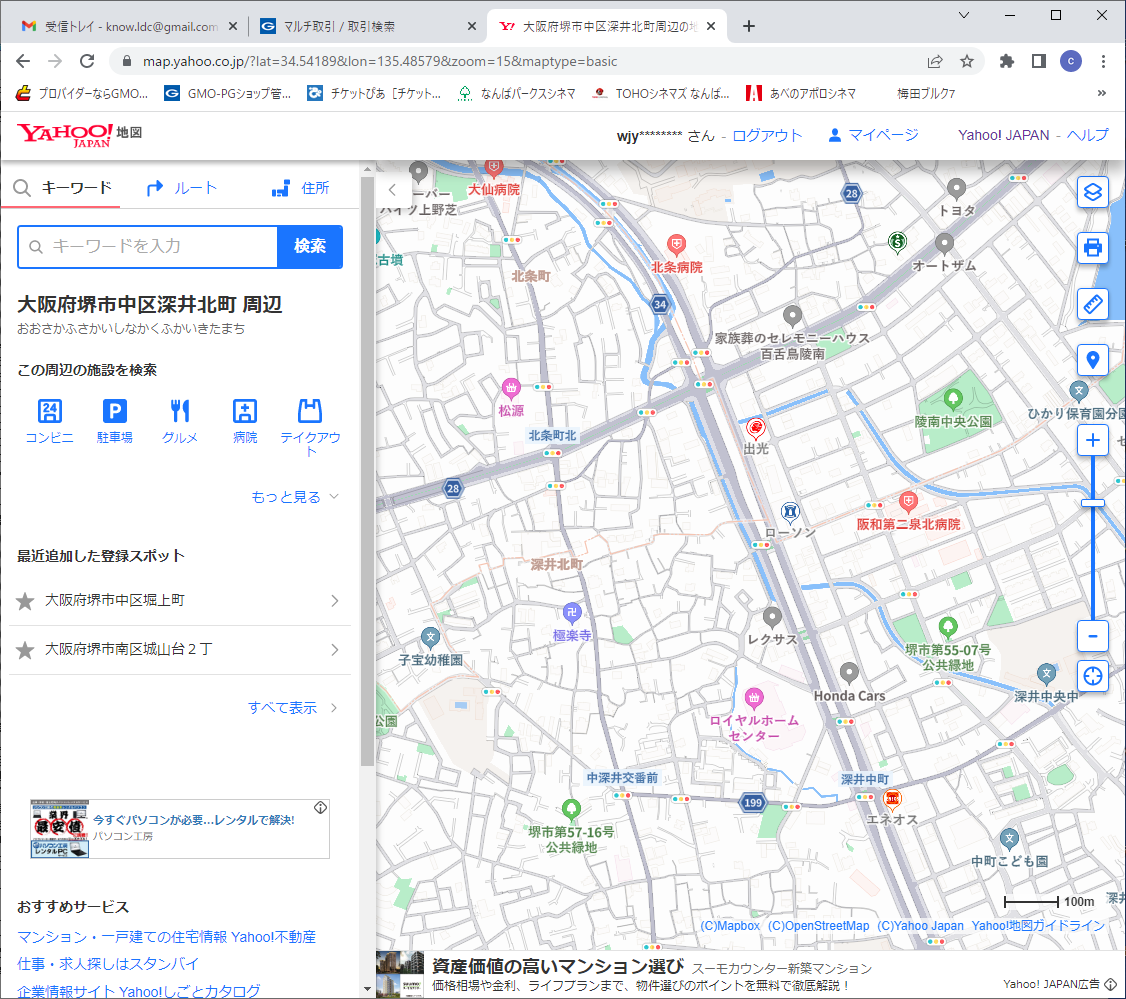Search nearby parking lots (駐車場)

pyautogui.click(x=115, y=420)
